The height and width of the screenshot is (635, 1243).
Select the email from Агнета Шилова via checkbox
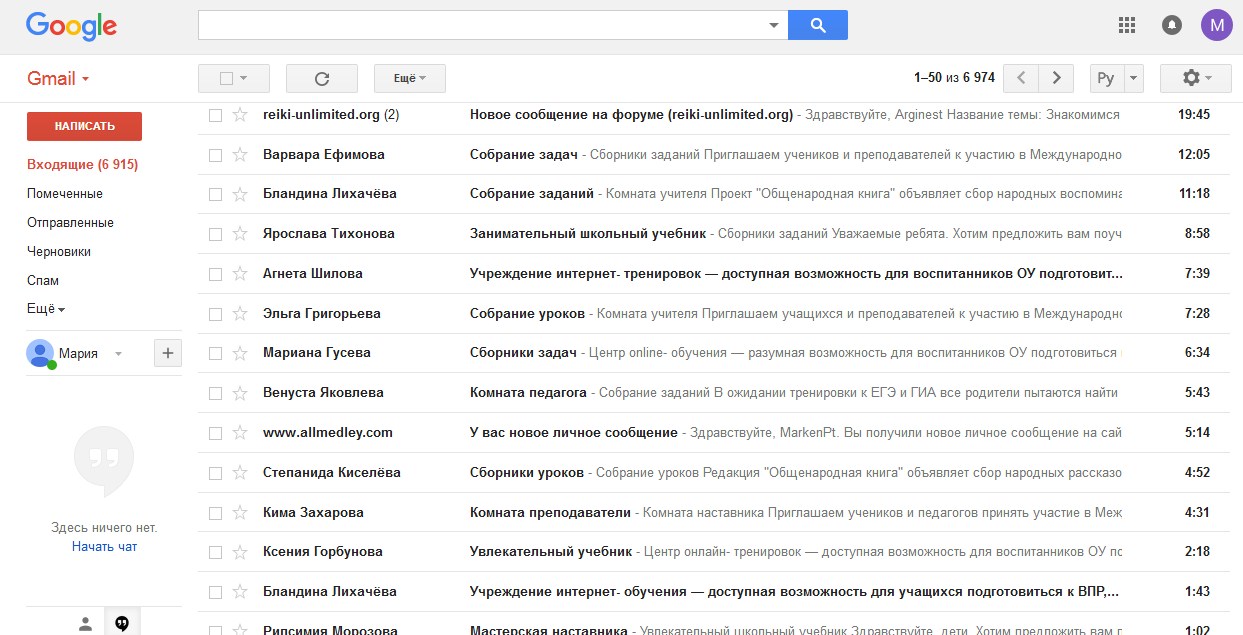point(215,274)
